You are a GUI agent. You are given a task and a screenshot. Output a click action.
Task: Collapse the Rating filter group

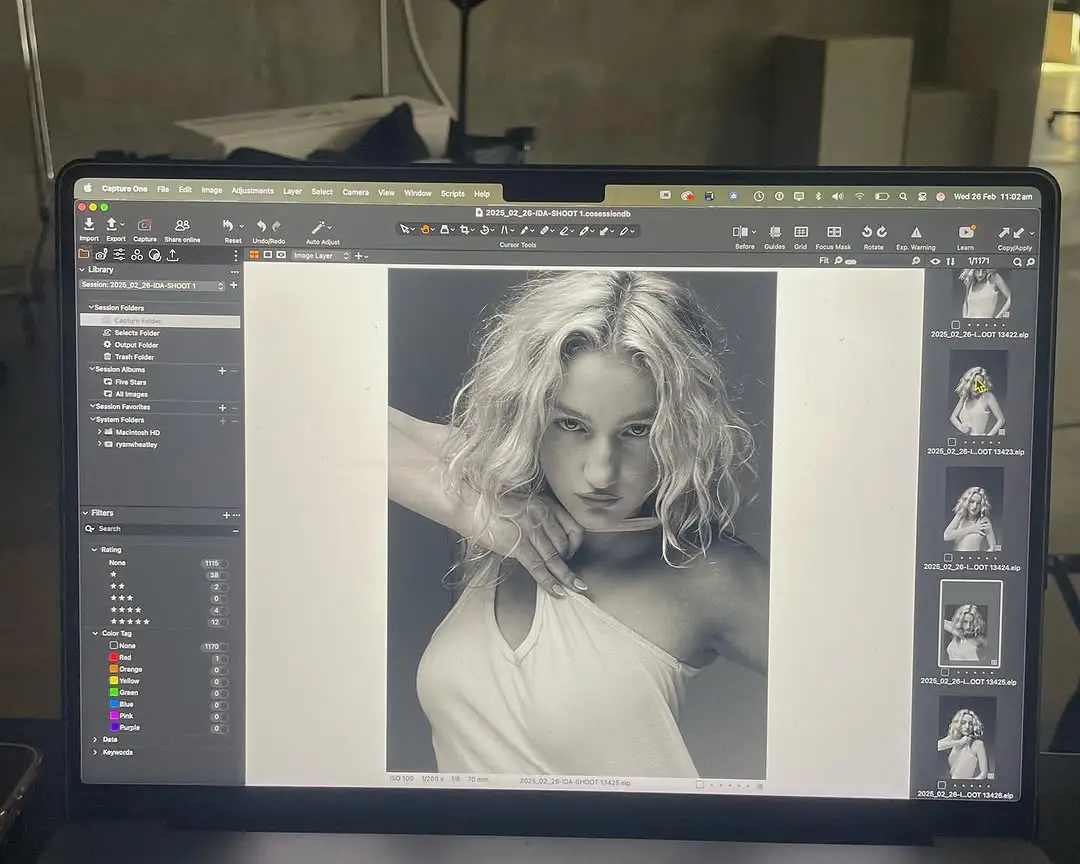tap(94, 550)
